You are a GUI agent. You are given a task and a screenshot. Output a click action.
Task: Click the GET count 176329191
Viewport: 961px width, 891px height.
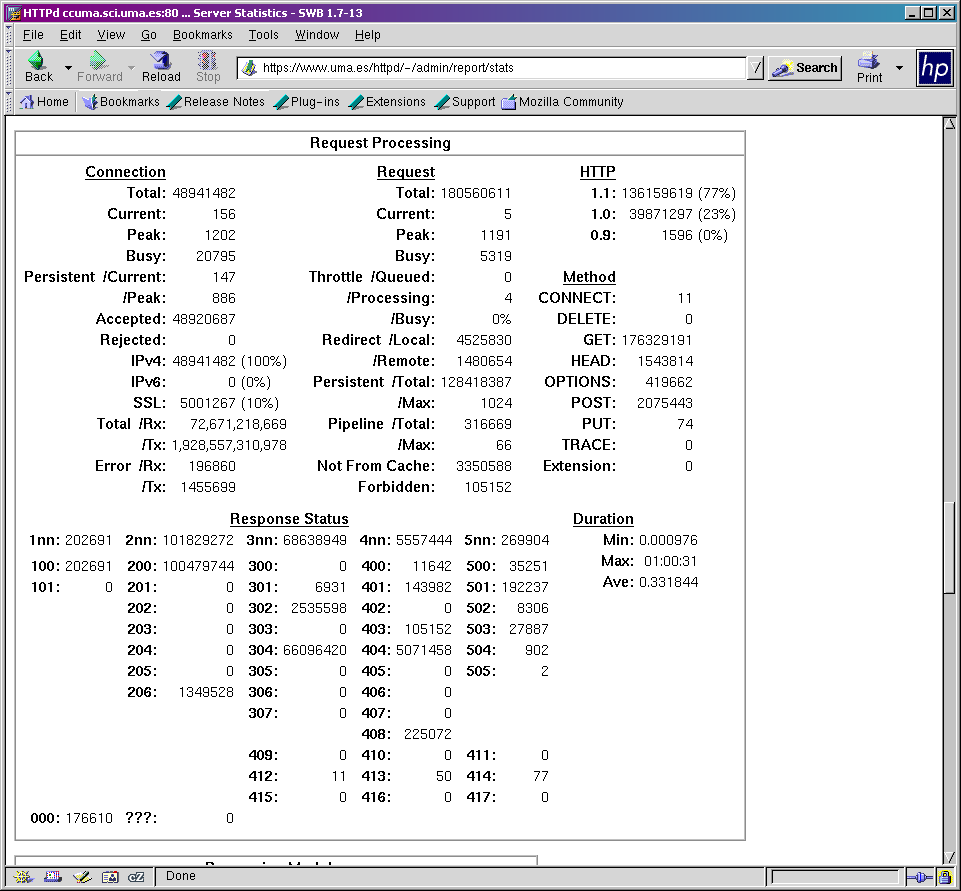pos(656,340)
